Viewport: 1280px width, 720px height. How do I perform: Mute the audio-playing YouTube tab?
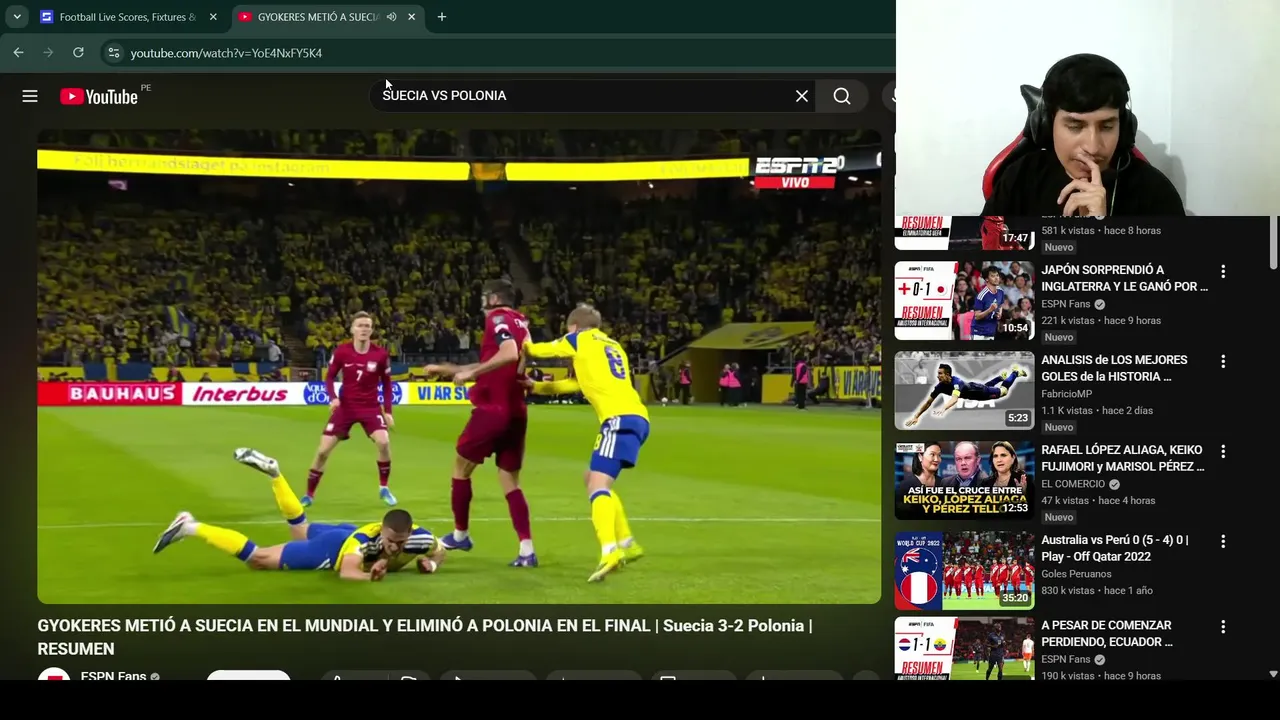392,17
